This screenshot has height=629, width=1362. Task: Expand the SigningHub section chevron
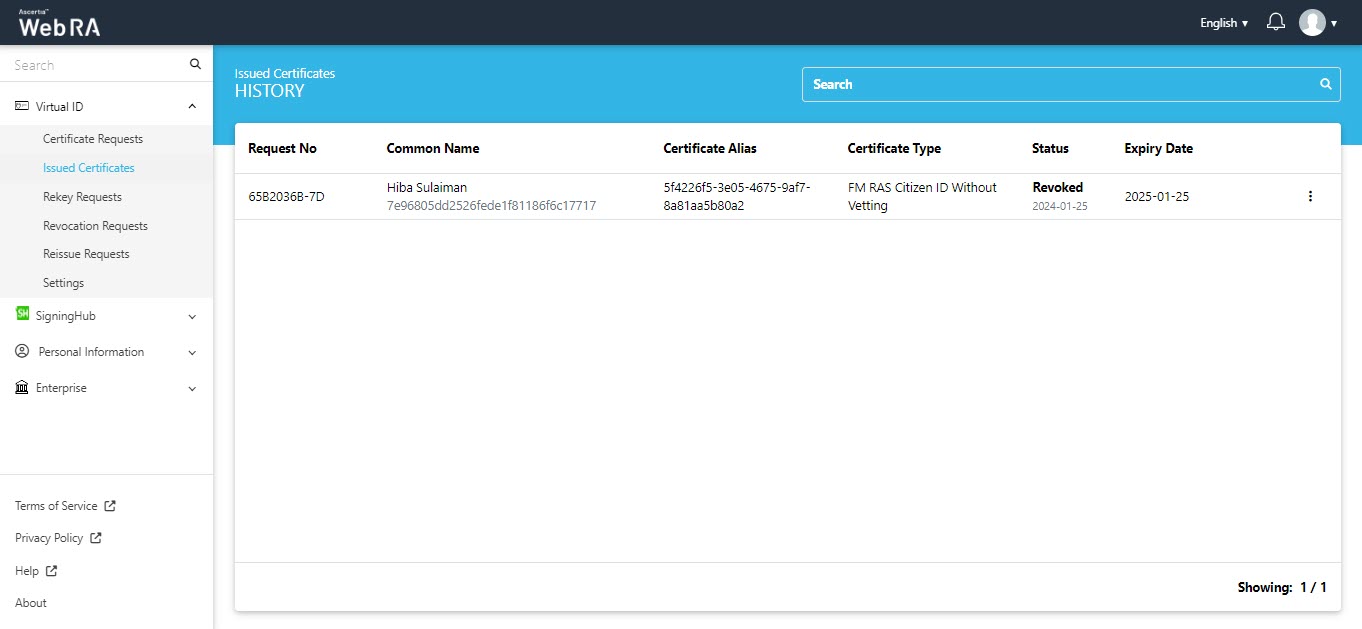coord(192,316)
